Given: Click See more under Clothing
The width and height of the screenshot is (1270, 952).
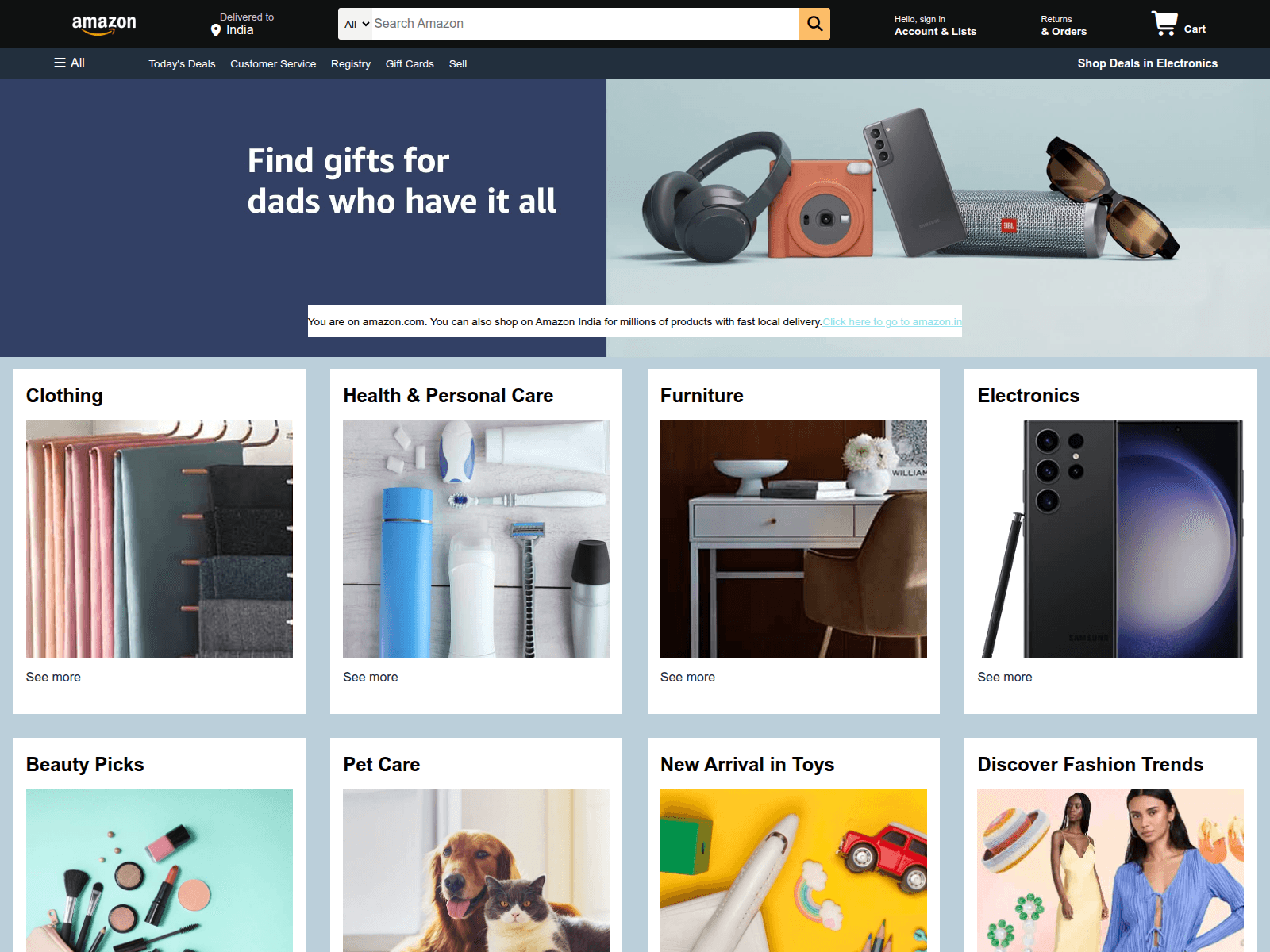Looking at the screenshot, I should point(53,677).
